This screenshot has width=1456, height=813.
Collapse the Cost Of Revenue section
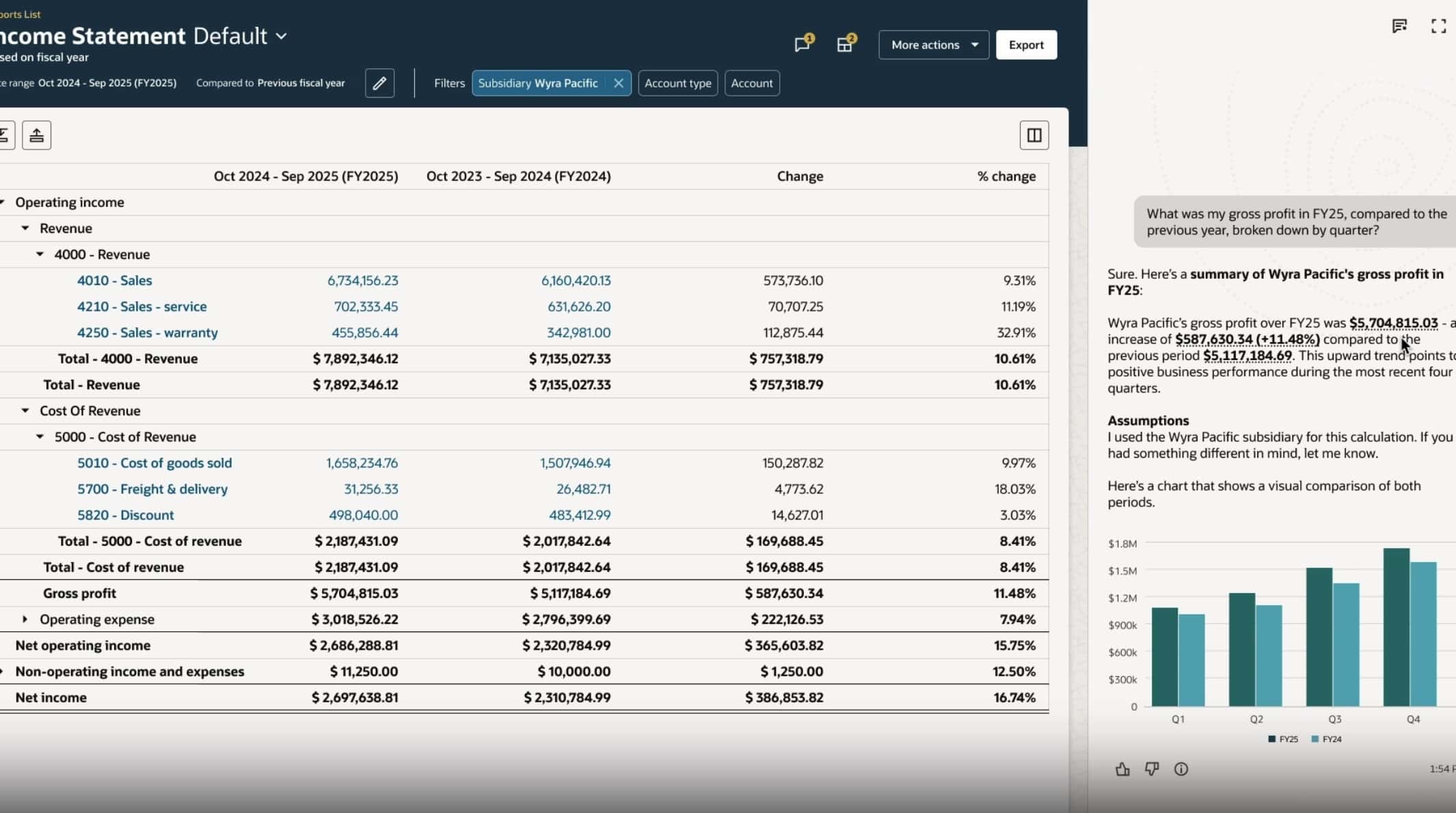point(25,411)
